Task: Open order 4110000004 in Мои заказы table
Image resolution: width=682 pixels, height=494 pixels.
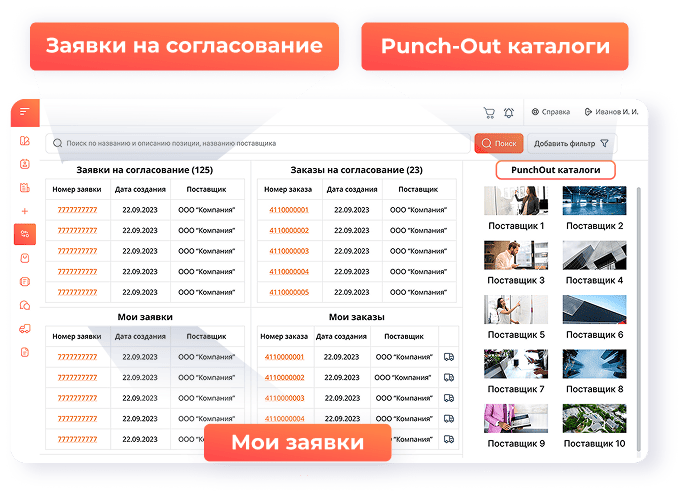Action: click(x=284, y=418)
